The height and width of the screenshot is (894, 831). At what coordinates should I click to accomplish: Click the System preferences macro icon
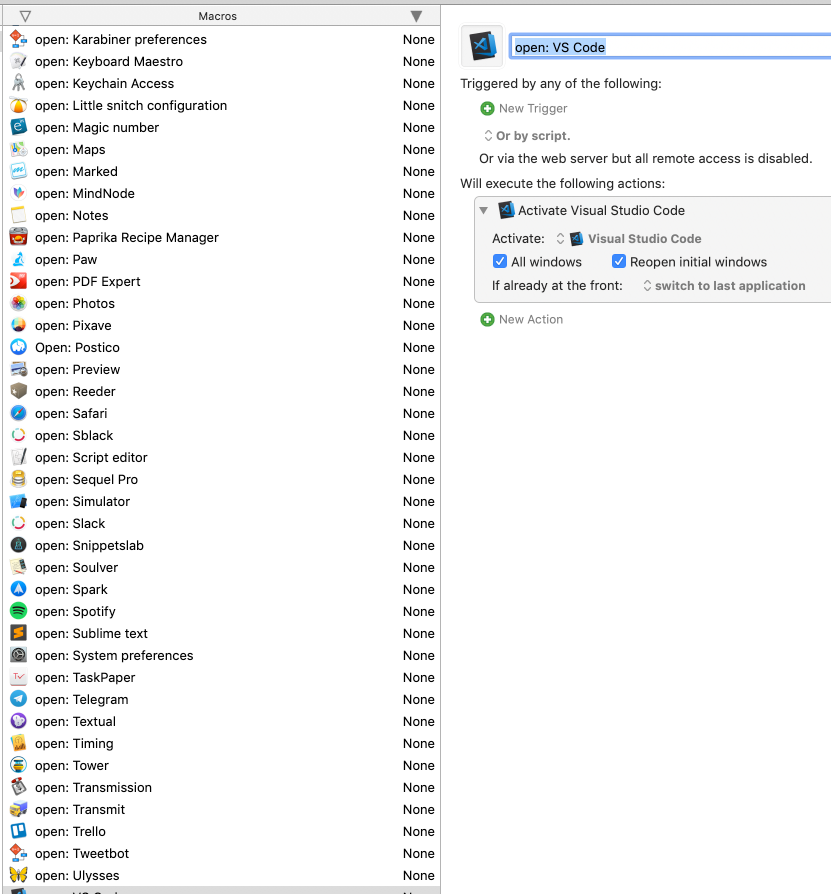pos(19,655)
